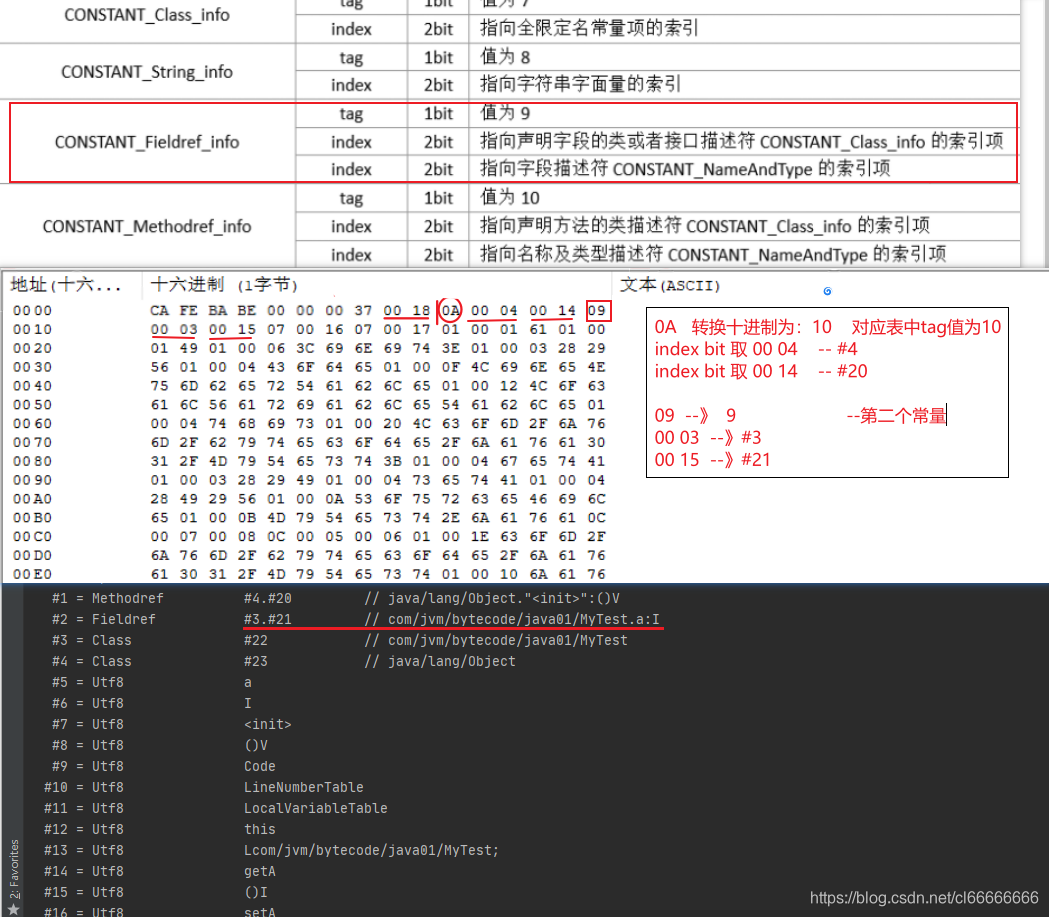Click the #9 Utf8 Code value
This screenshot has height=917, width=1049.
[x=260, y=767]
